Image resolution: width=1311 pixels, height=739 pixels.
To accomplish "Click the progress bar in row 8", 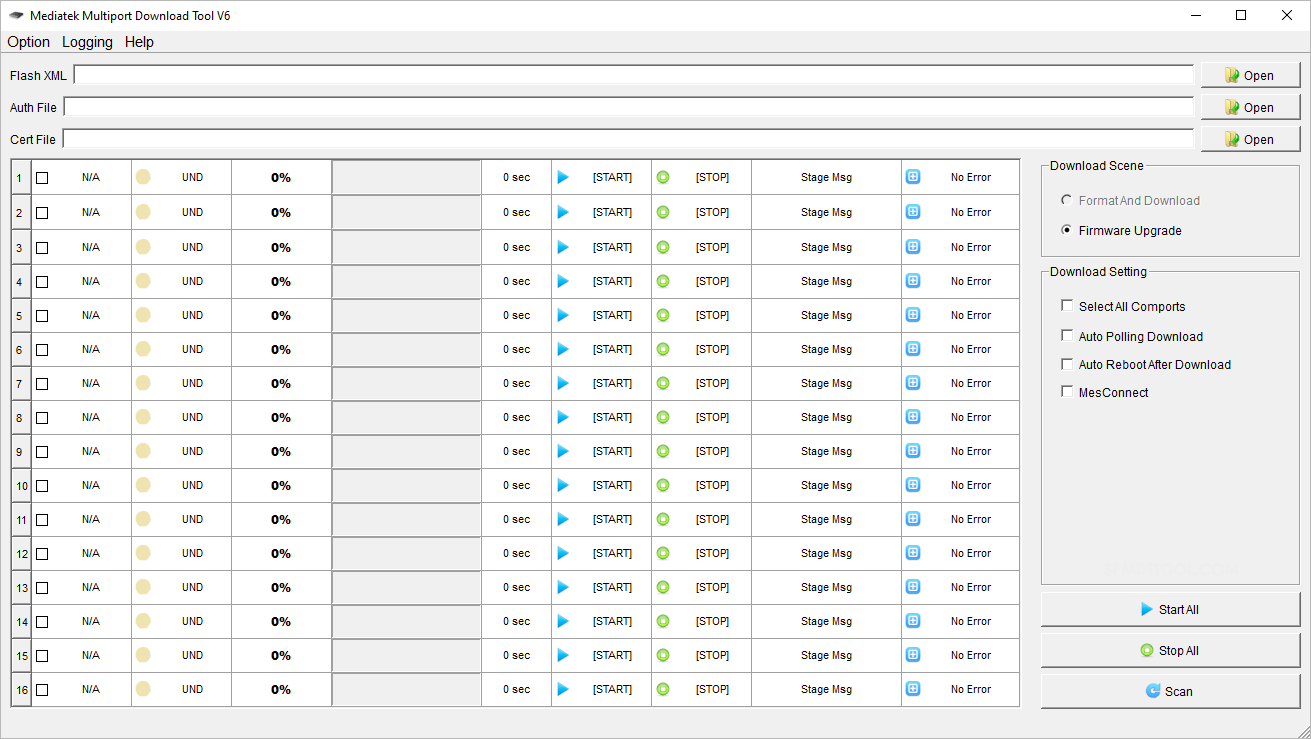I will pos(406,417).
